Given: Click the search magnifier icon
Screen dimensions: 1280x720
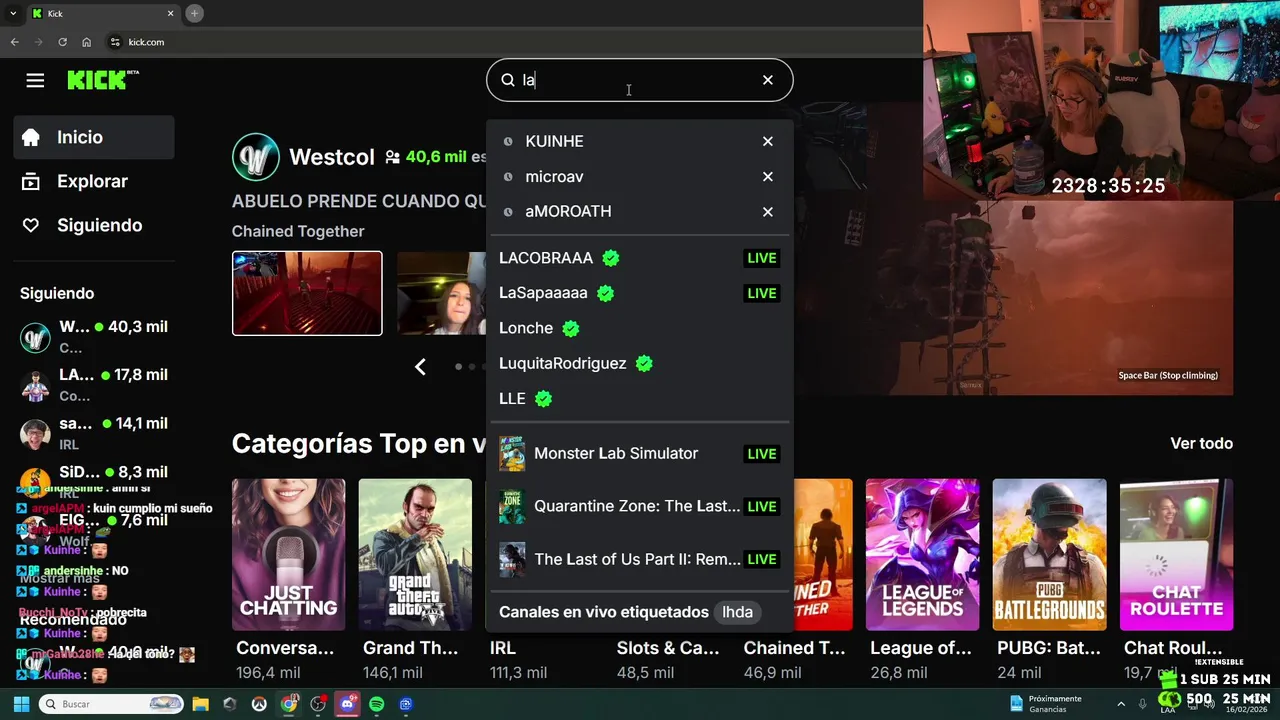Looking at the screenshot, I should [508, 80].
